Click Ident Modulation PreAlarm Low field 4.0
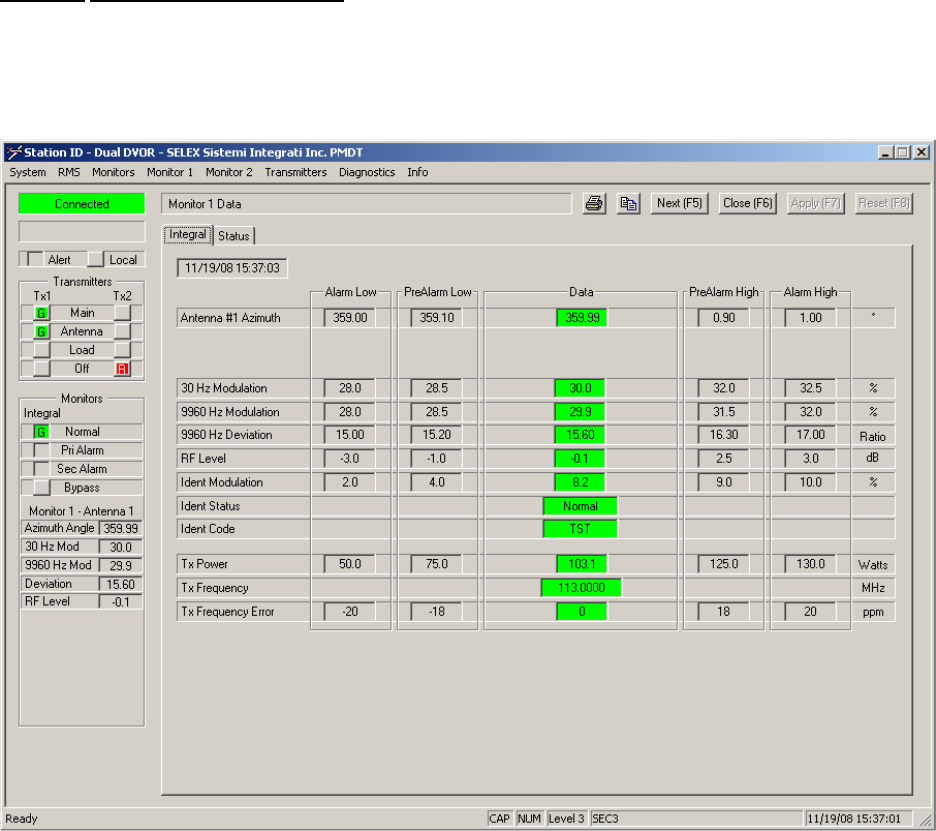Screen dimensions: 936x831 (436, 482)
